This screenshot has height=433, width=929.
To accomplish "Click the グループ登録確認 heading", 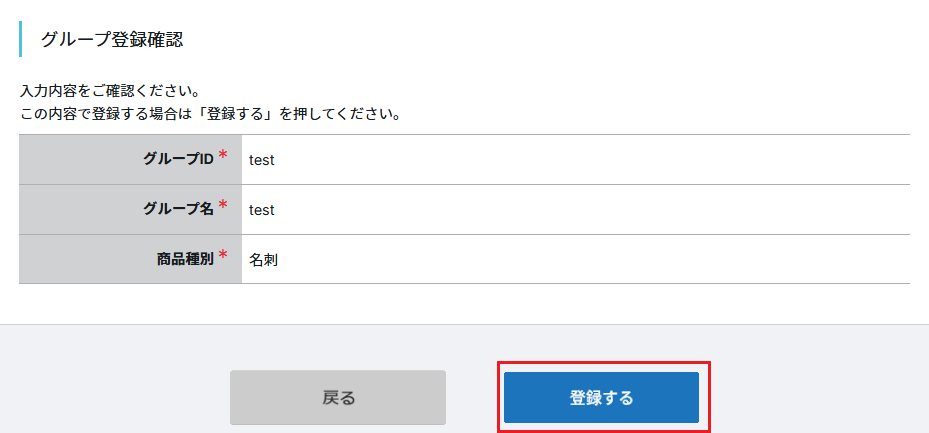I will pyautogui.click(x=111, y=40).
